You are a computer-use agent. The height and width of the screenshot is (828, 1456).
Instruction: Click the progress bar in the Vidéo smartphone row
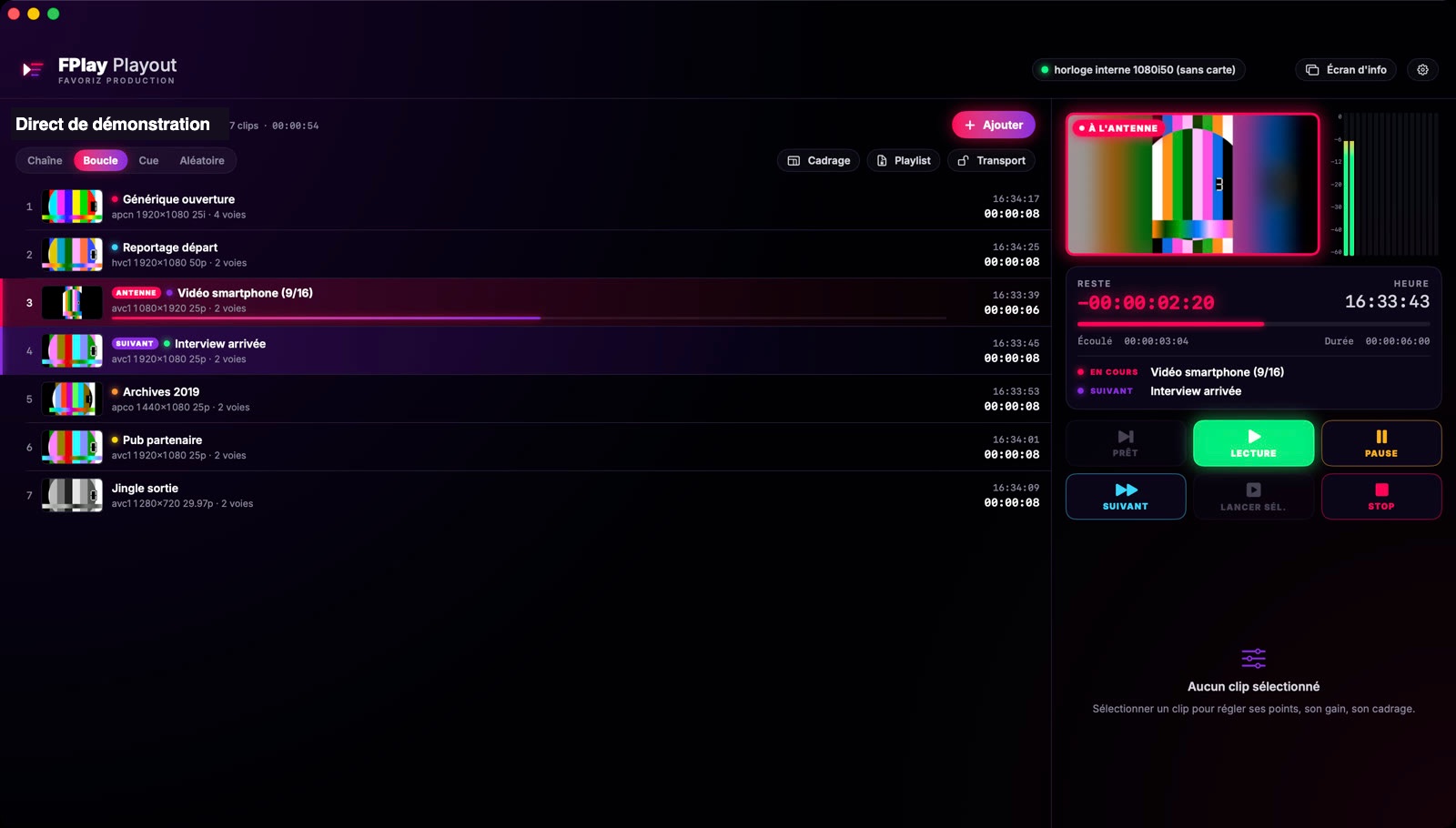[x=529, y=318]
